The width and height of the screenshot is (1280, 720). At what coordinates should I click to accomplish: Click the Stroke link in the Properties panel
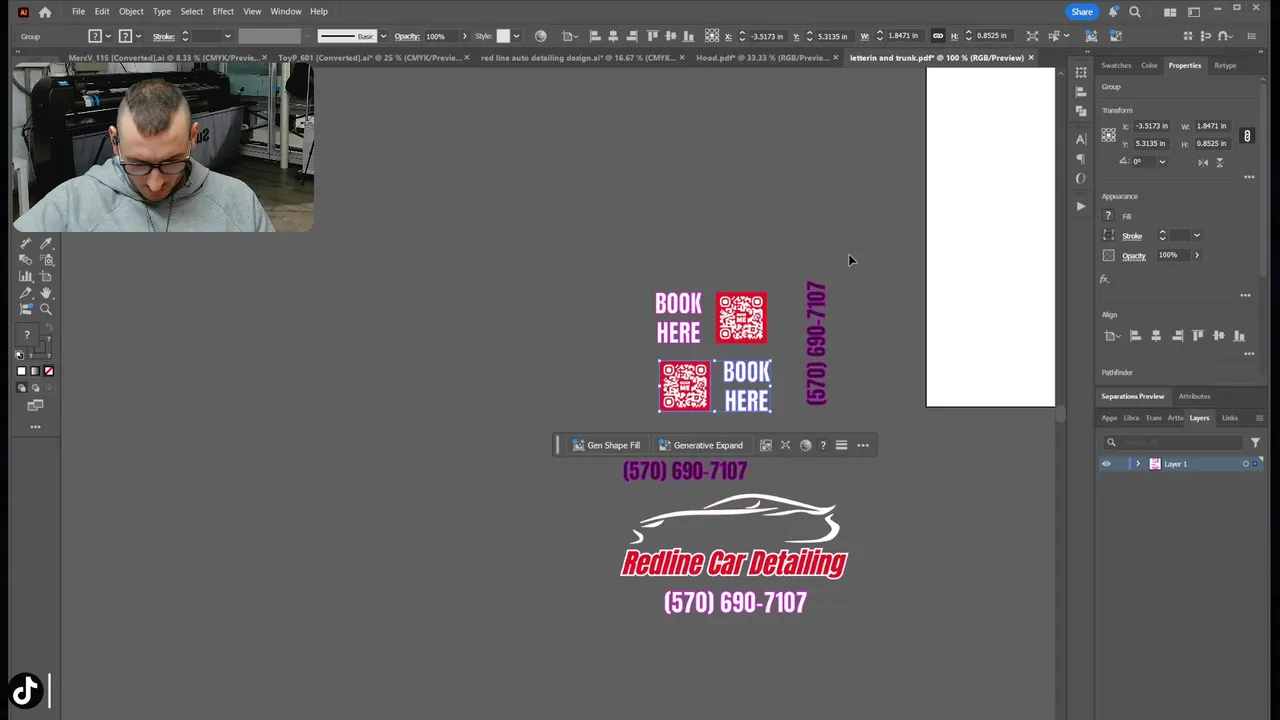pyautogui.click(x=1132, y=236)
